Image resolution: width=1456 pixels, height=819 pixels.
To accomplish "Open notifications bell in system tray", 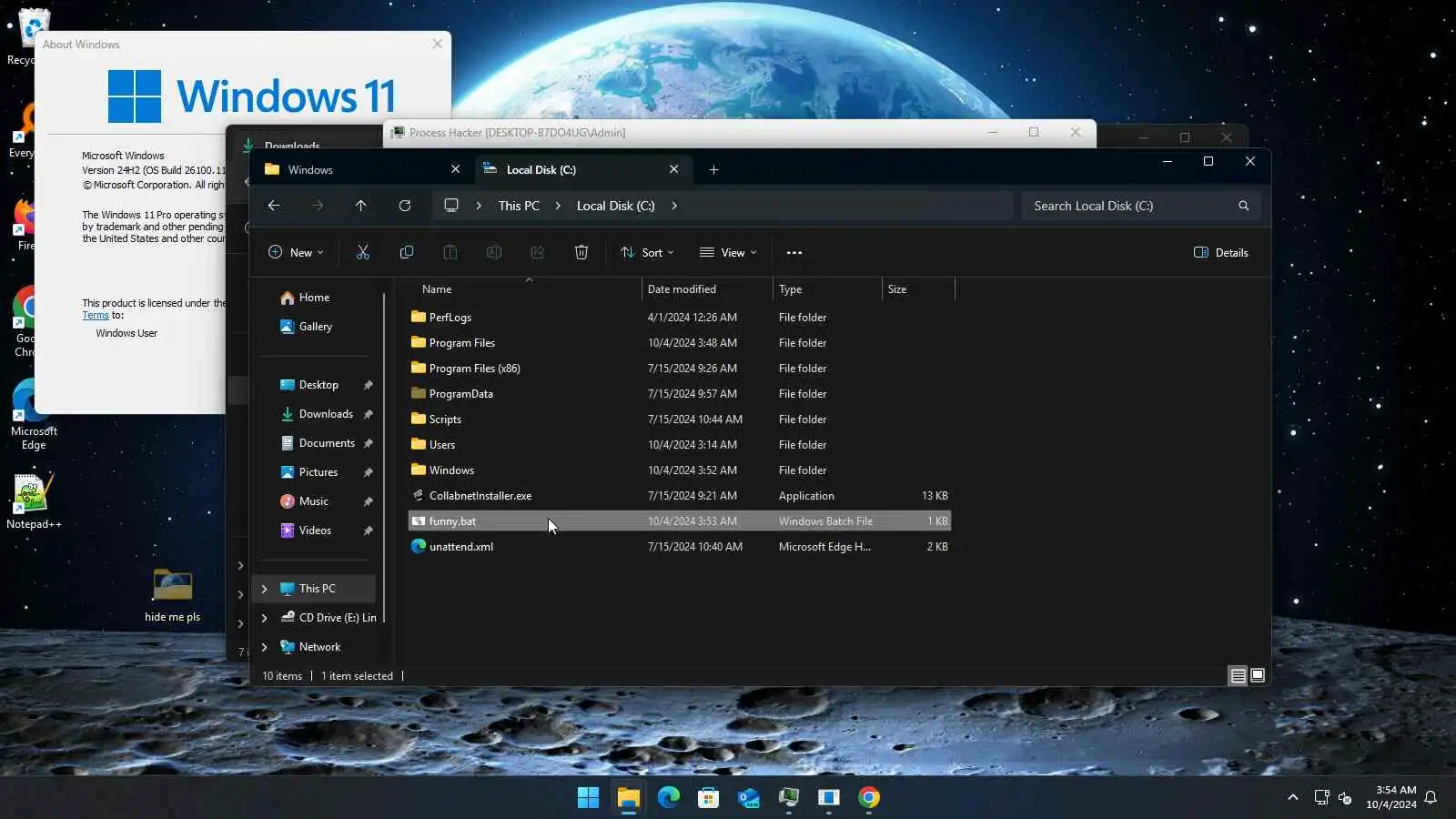I will [x=1431, y=798].
